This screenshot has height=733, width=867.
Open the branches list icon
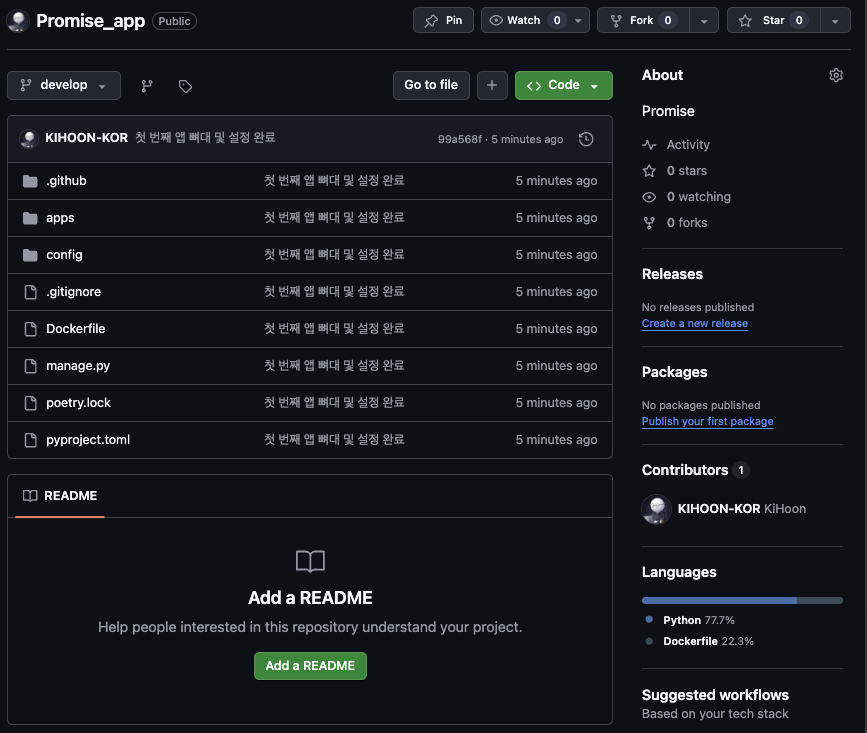[147, 86]
